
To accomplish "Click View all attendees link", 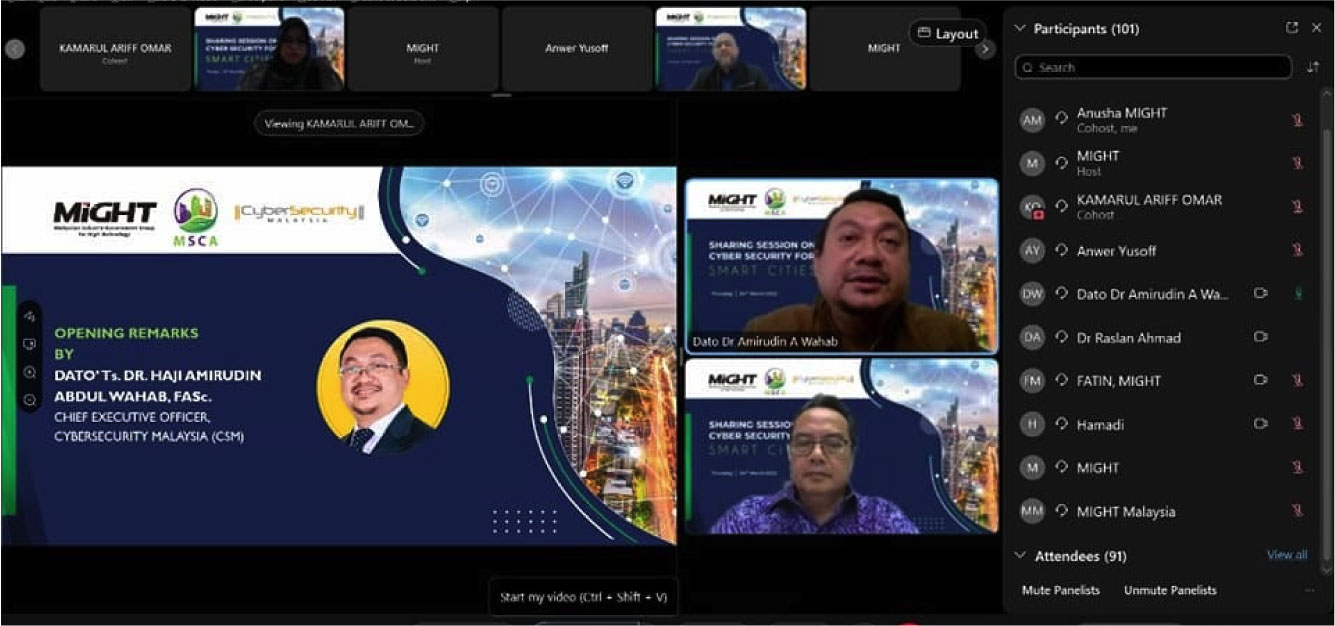I will pyautogui.click(x=1287, y=555).
